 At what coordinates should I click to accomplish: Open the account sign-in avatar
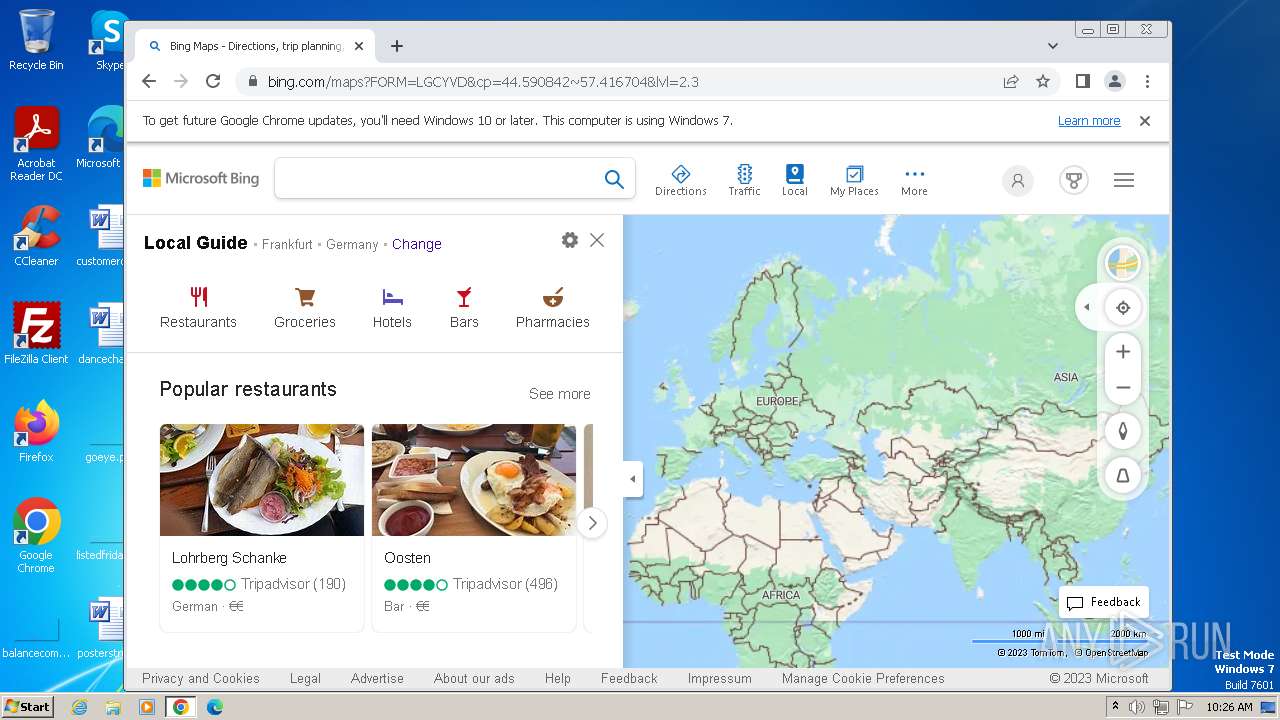click(x=1018, y=180)
